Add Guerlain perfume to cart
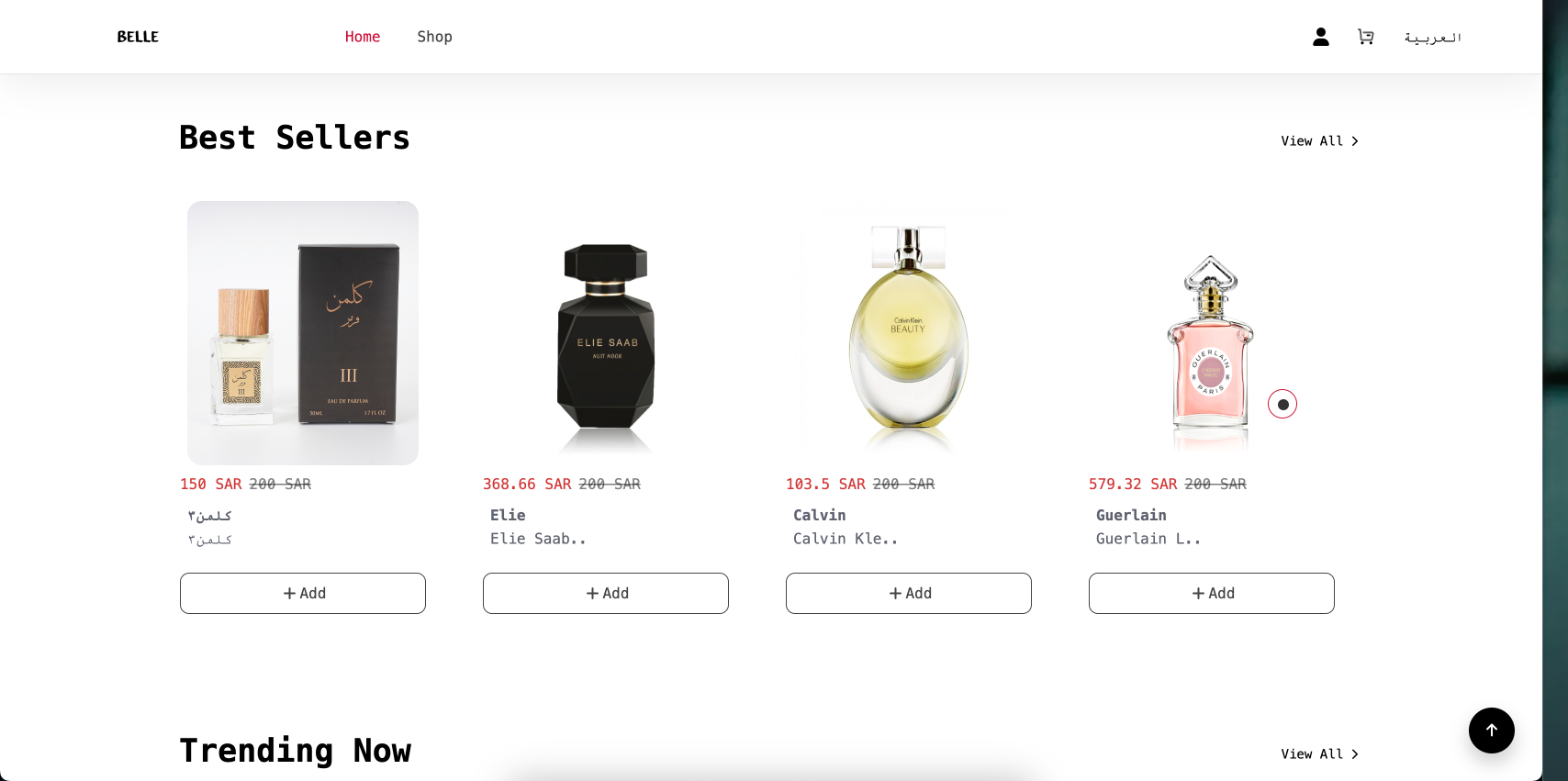The height and width of the screenshot is (781, 1568). [1212, 593]
